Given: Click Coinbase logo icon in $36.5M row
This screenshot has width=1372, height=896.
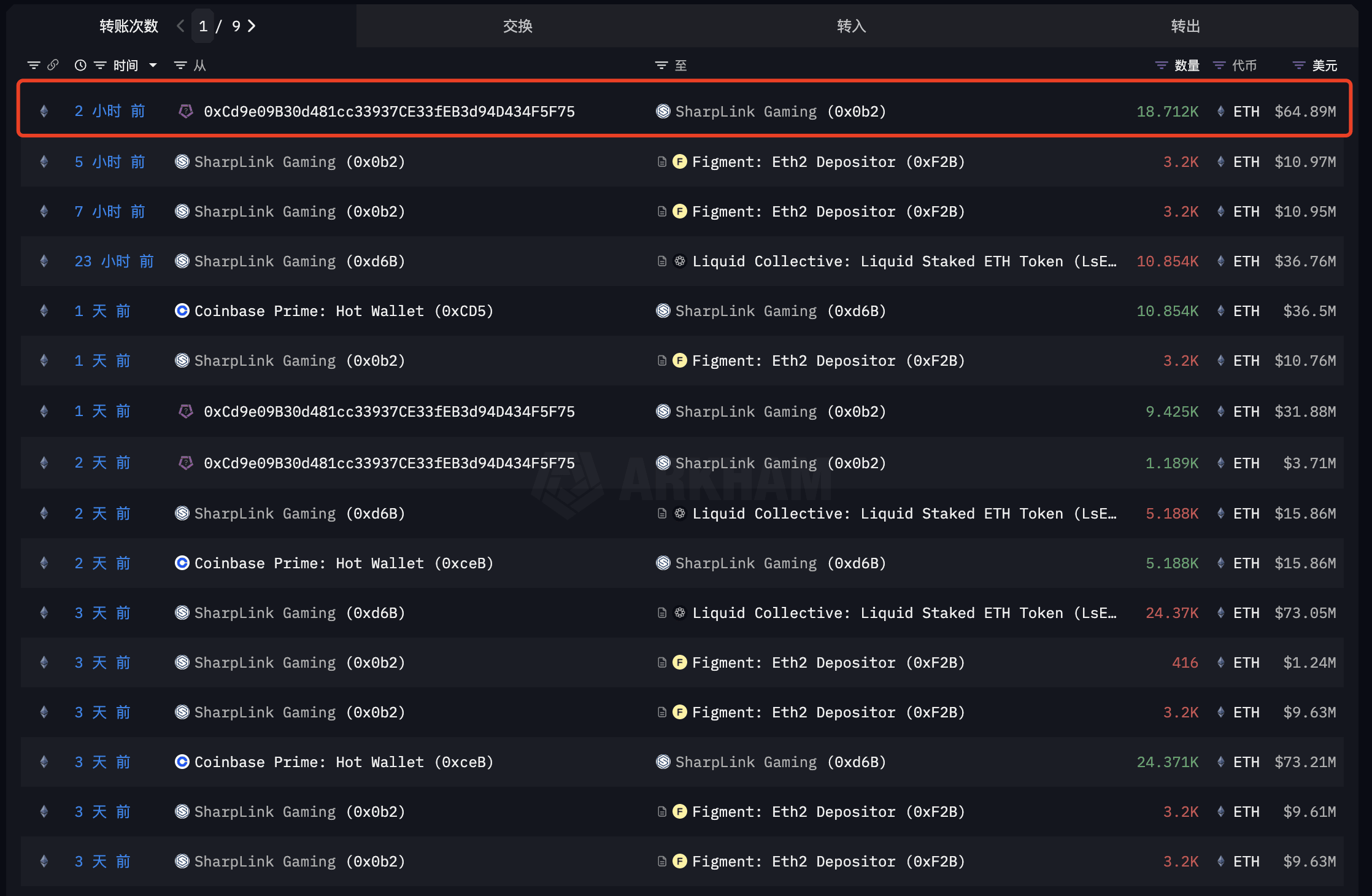Looking at the screenshot, I should (182, 311).
